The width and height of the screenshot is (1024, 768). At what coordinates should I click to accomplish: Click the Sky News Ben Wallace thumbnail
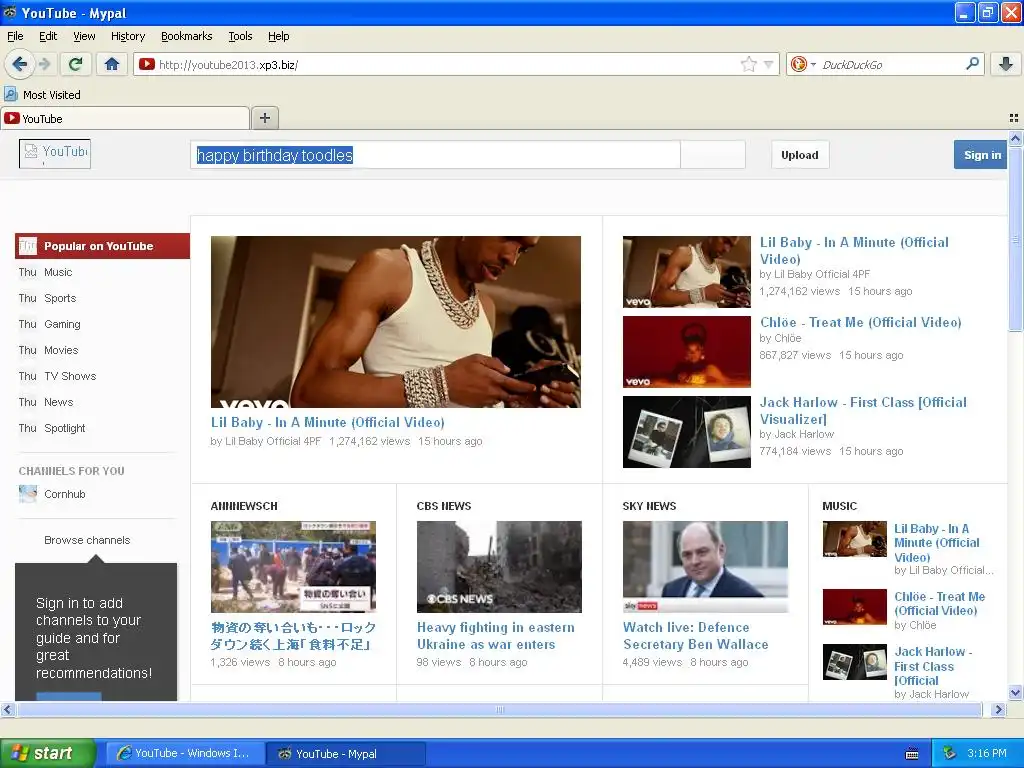click(x=705, y=567)
